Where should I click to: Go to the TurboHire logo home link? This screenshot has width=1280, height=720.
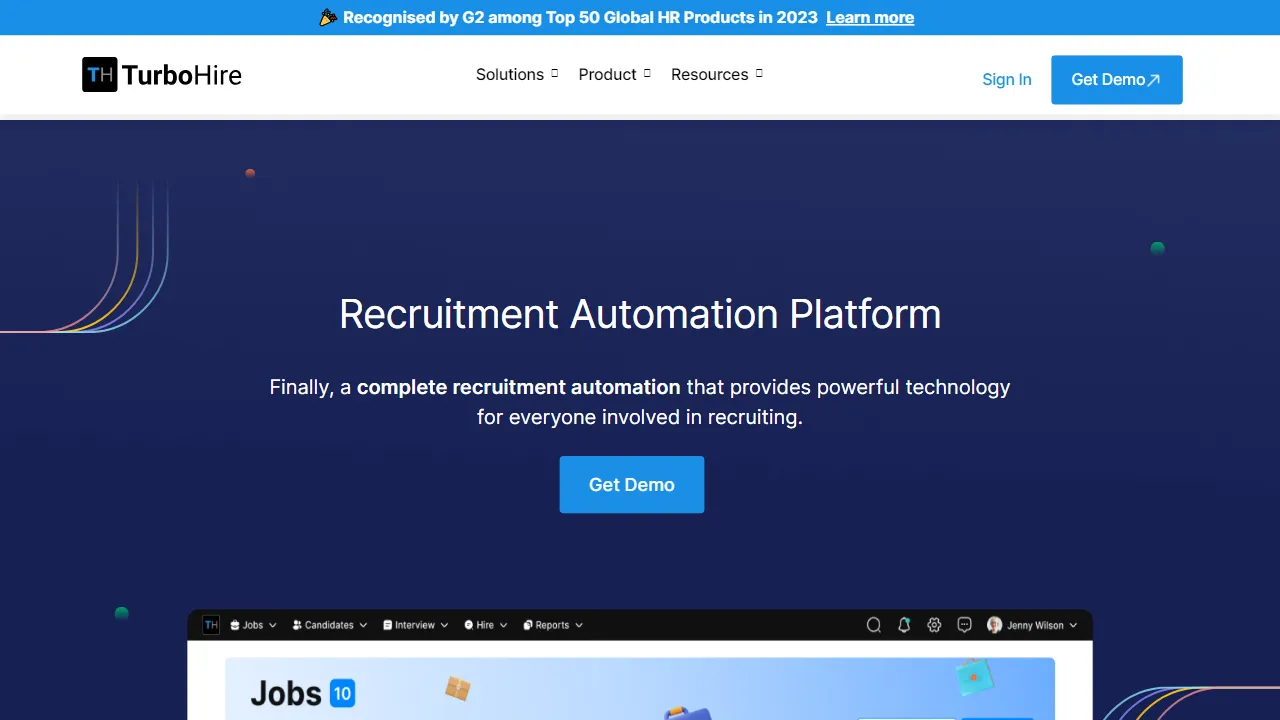point(162,75)
